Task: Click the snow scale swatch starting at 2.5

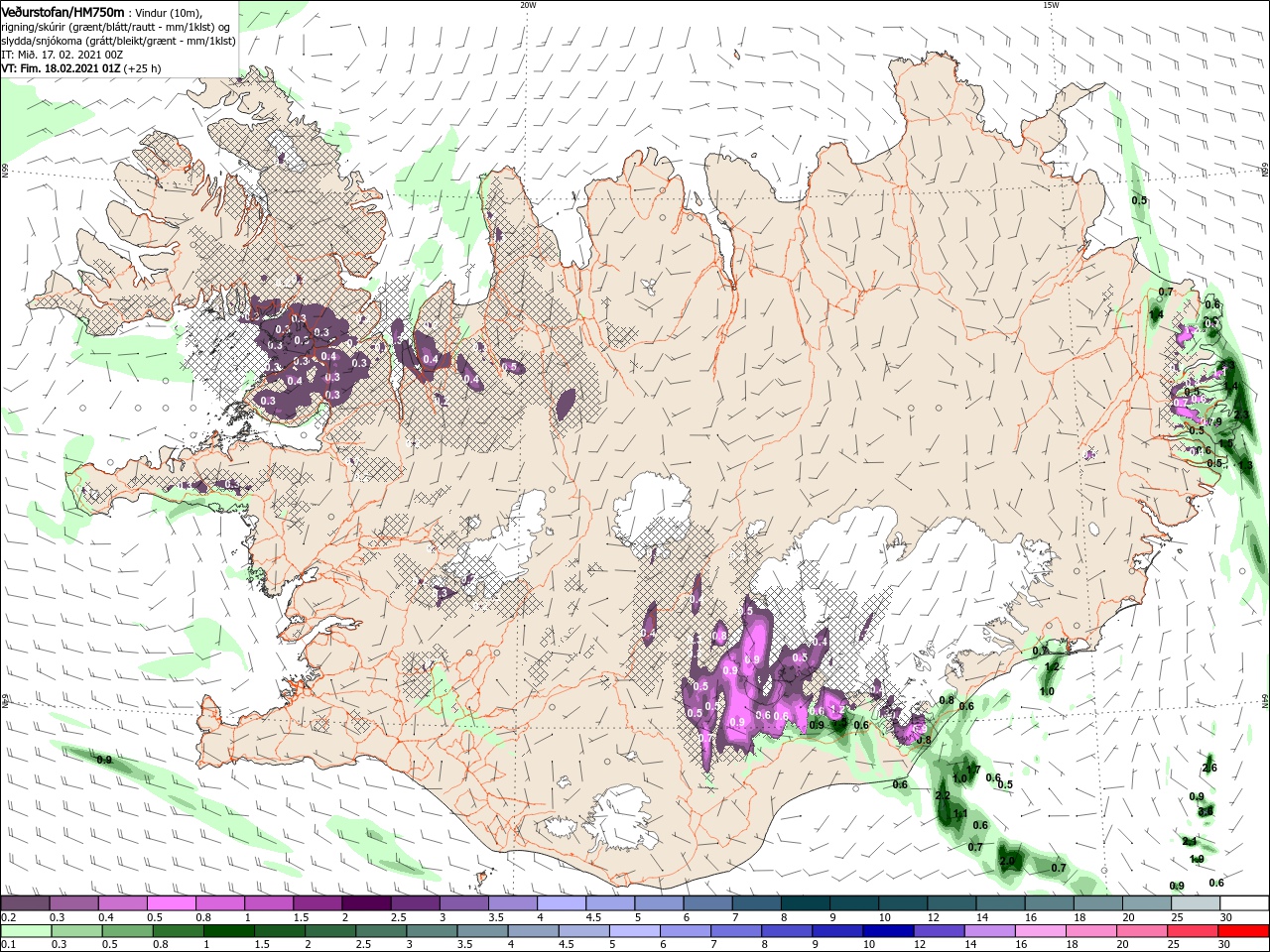Action: pyautogui.click(x=415, y=903)
